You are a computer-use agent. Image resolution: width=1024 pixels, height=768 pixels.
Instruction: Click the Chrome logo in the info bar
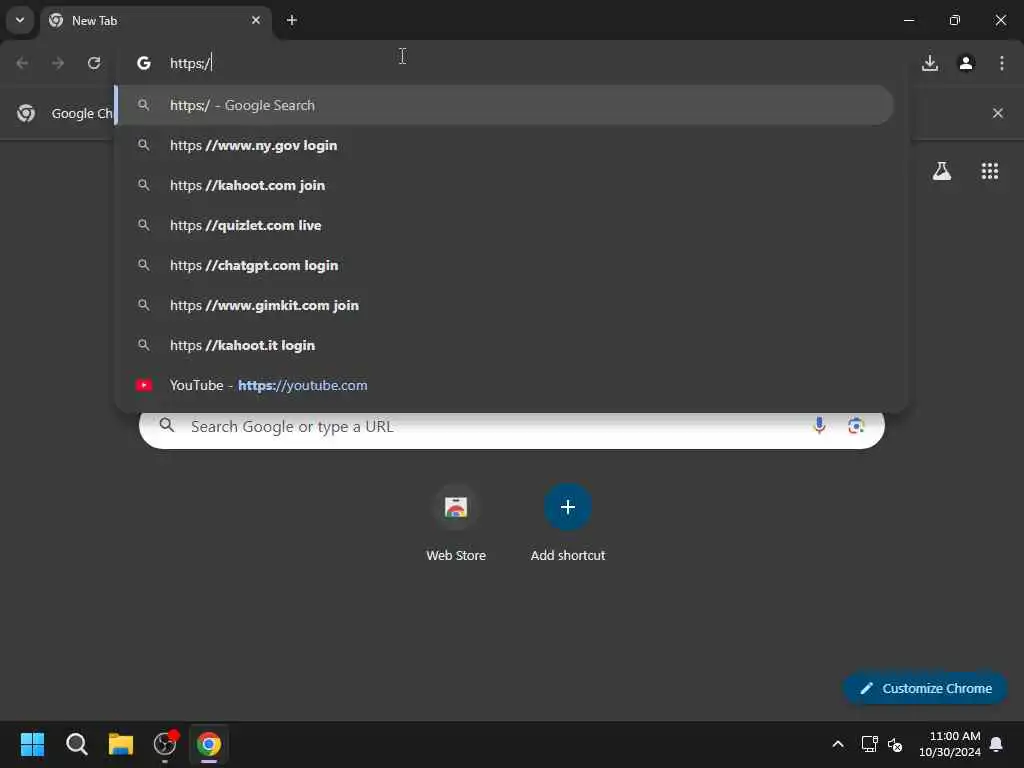26,113
